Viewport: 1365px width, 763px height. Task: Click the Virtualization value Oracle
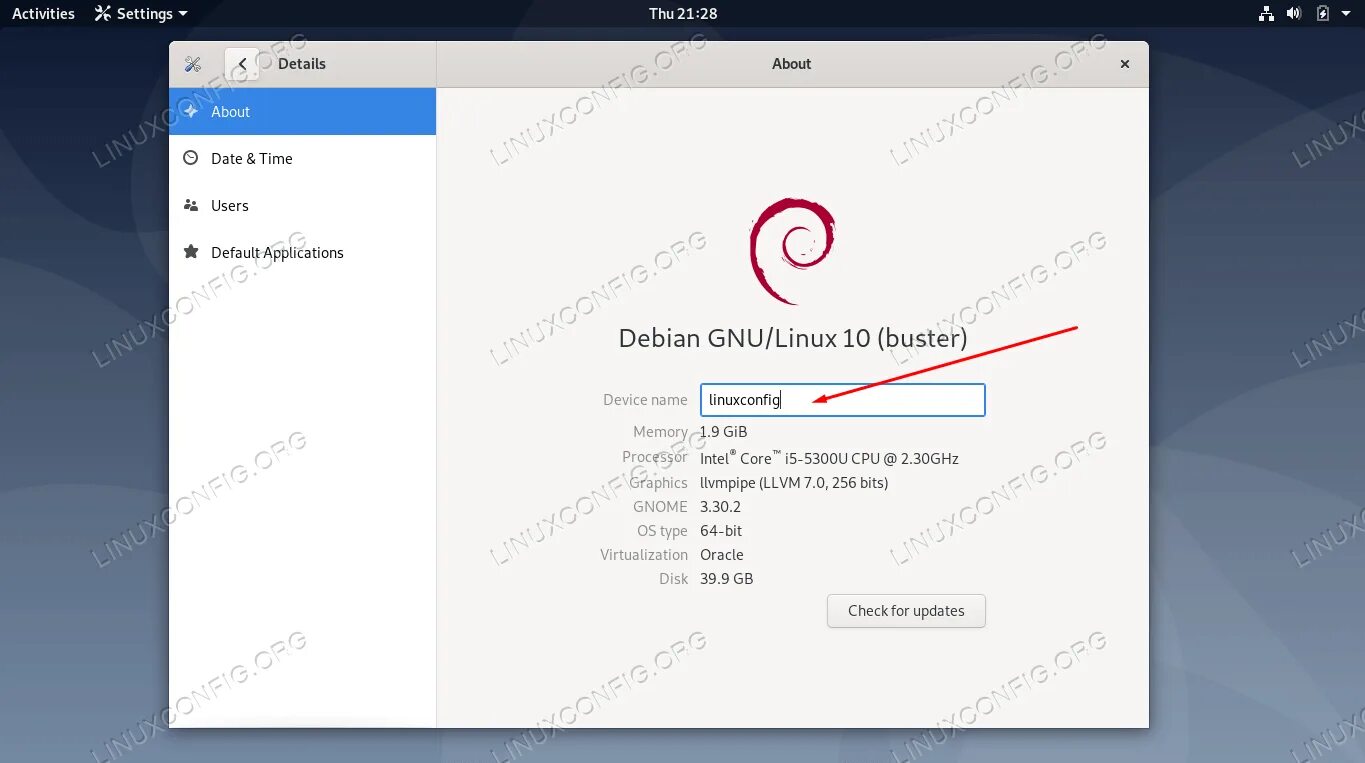(x=722, y=555)
